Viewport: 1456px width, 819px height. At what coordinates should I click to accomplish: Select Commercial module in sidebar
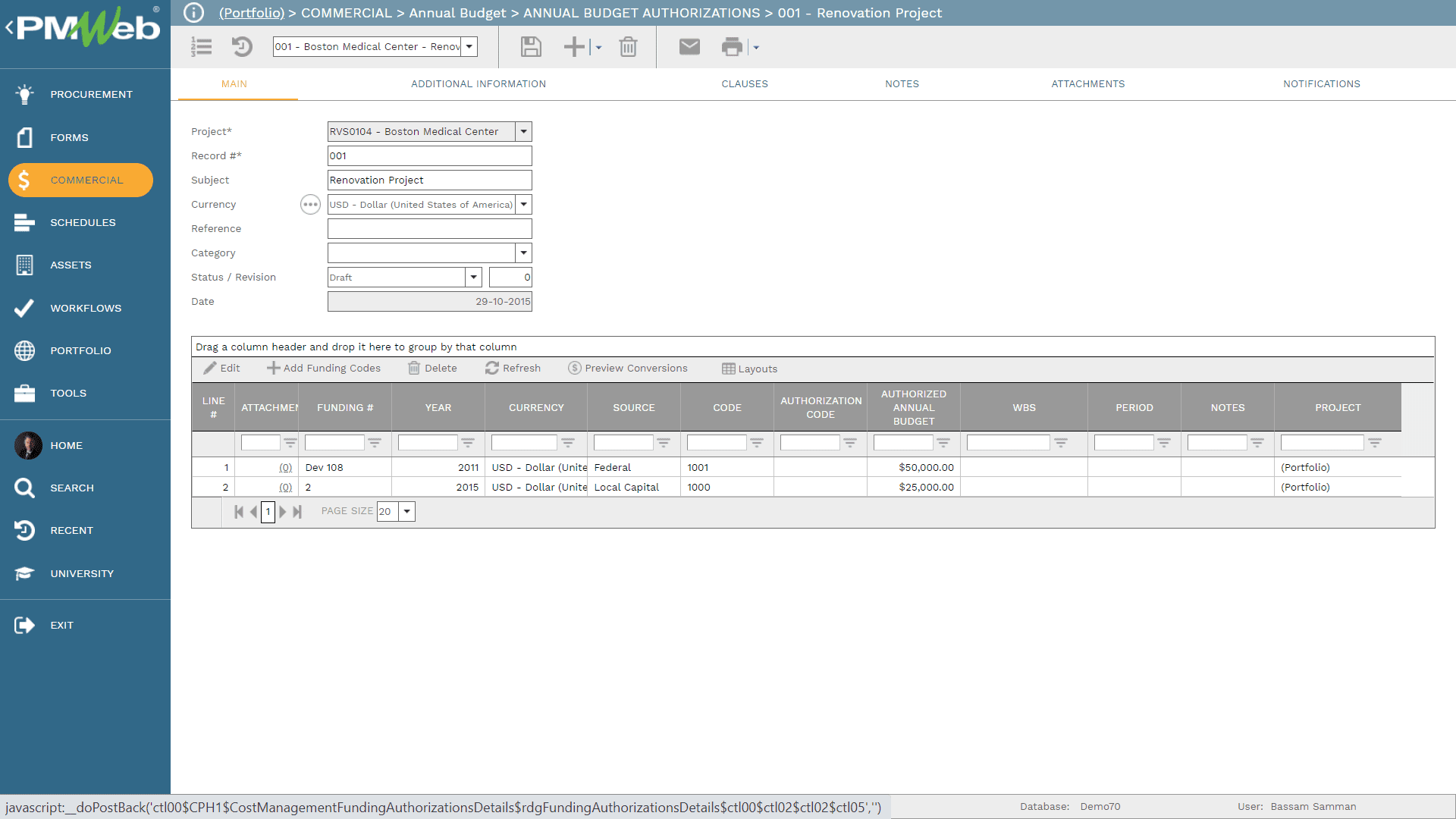tap(80, 180)
